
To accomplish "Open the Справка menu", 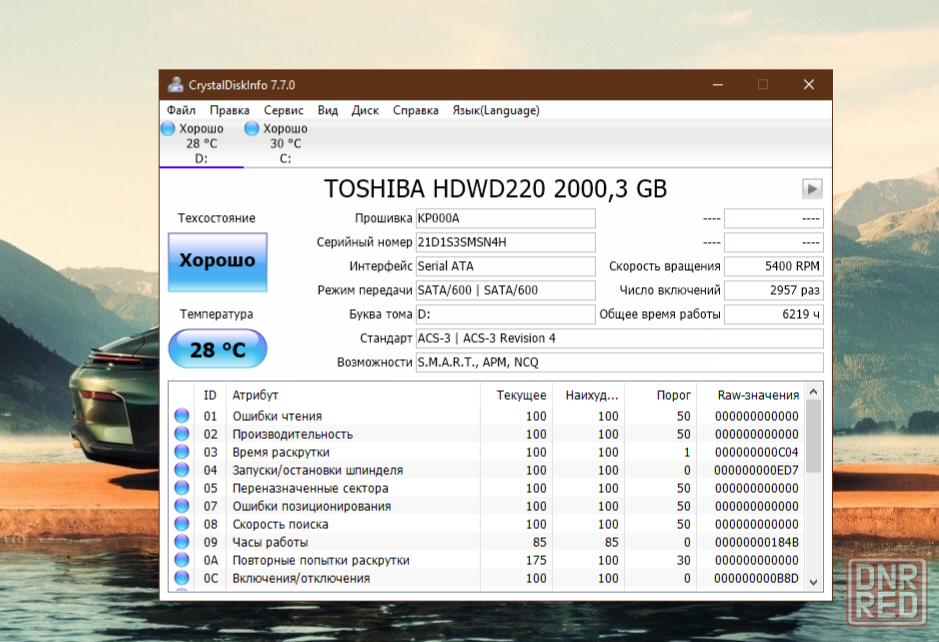I will [x=415, y=110].
